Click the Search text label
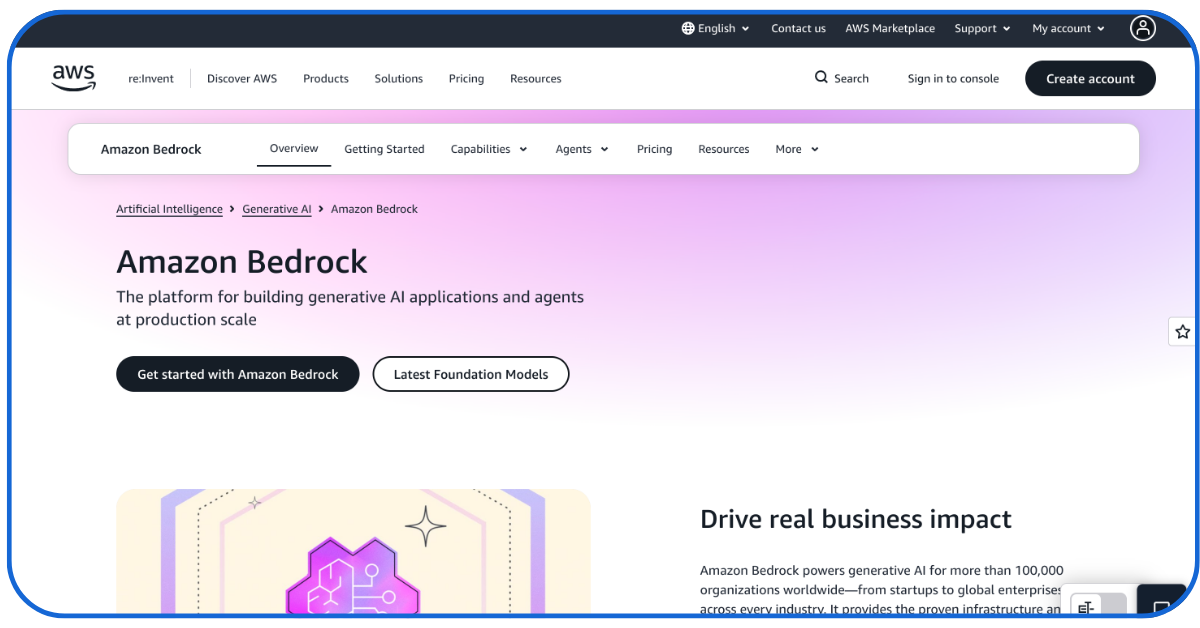Screen dimensions: 1200x628 click(851, 78)
